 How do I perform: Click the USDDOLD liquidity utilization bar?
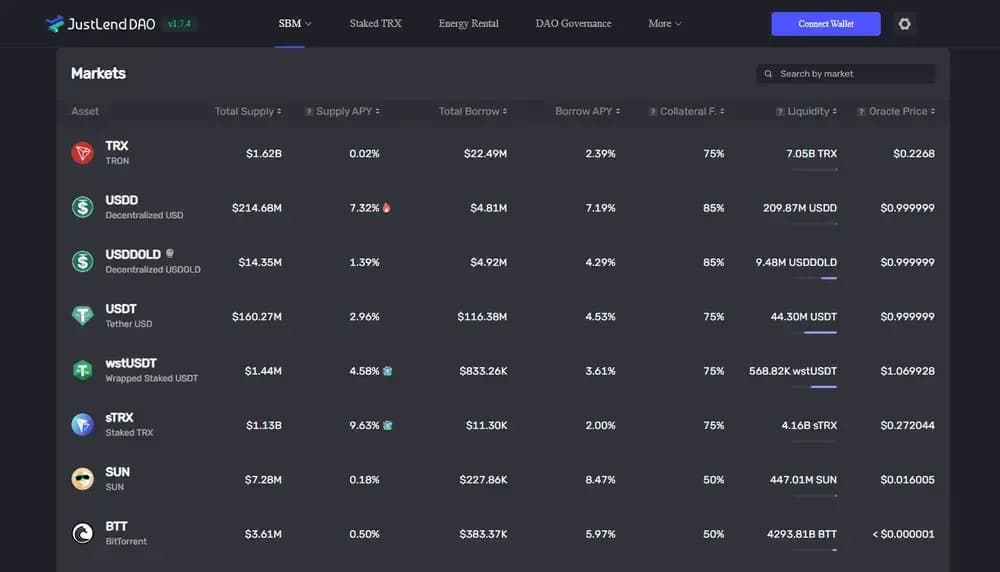click(x=814, y=278)
